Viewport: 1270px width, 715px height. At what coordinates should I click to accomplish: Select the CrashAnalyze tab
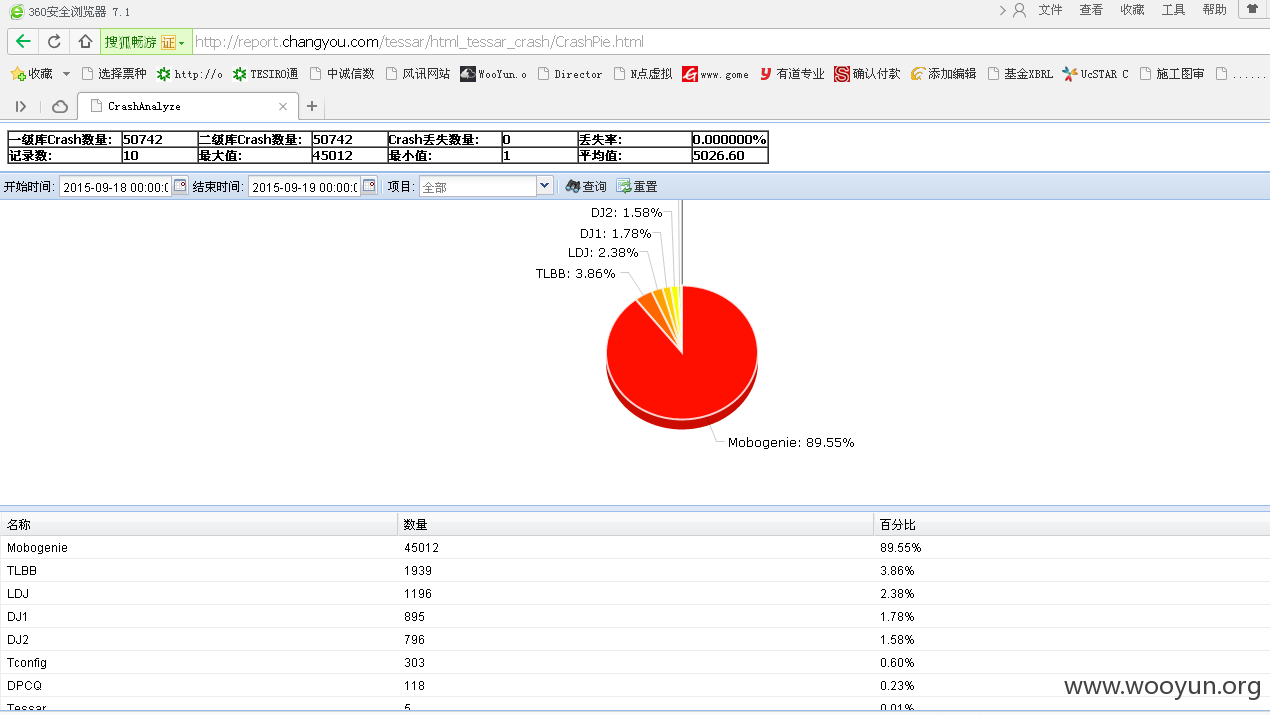click(187, 106)
